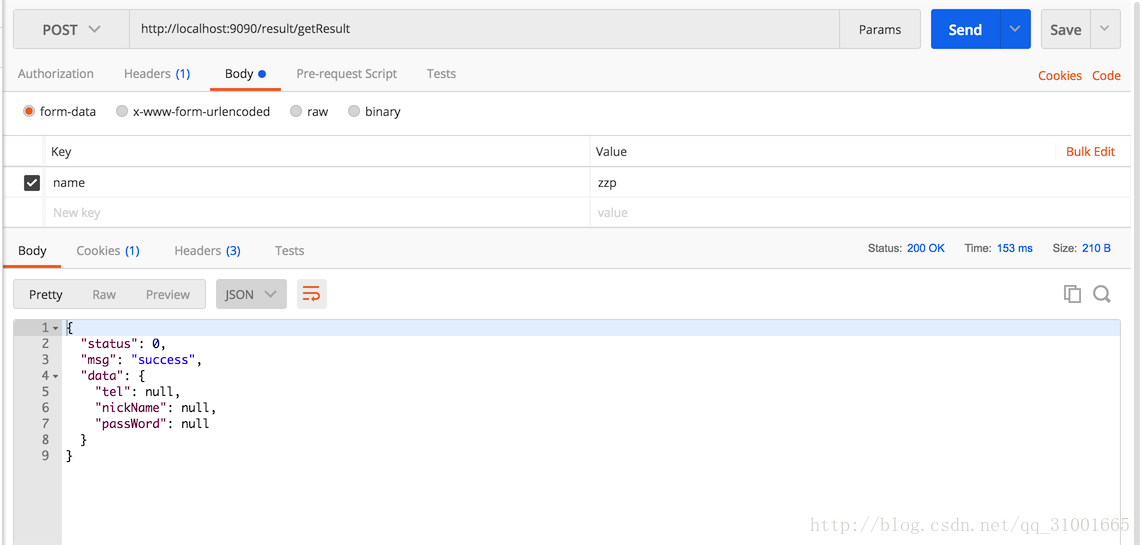
Task: Select the raw body radio option
Action: [295, 111]
